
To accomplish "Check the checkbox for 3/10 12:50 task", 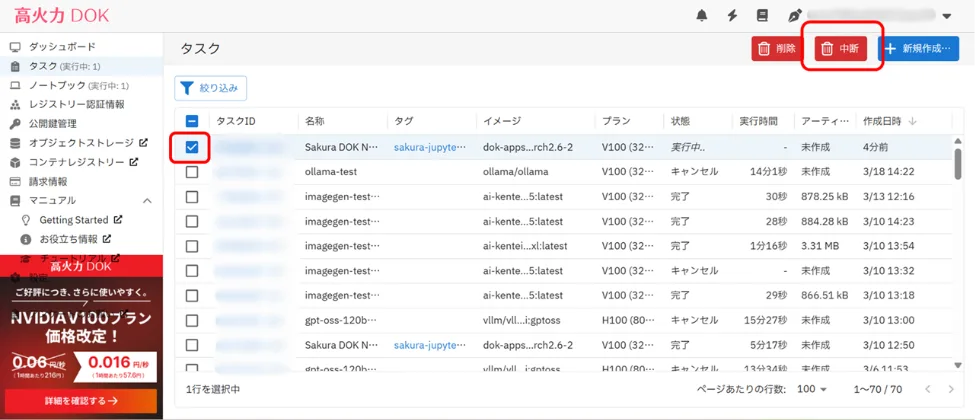I will [x=192, y=345].
